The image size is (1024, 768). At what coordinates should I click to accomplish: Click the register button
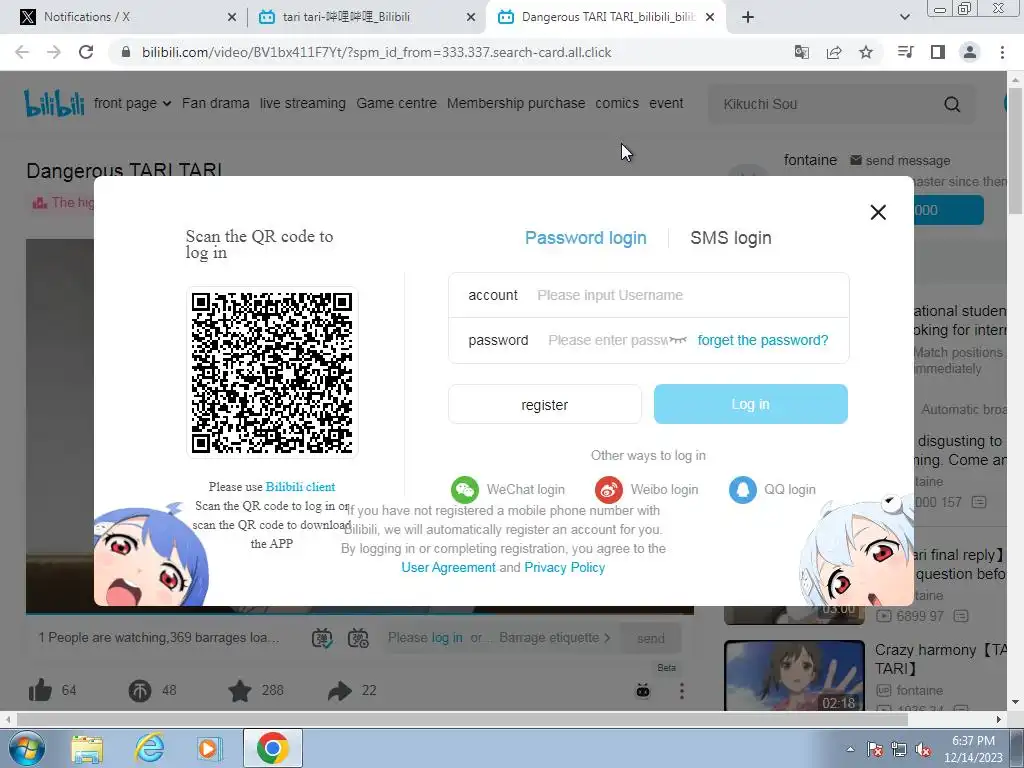click(545, 405)
